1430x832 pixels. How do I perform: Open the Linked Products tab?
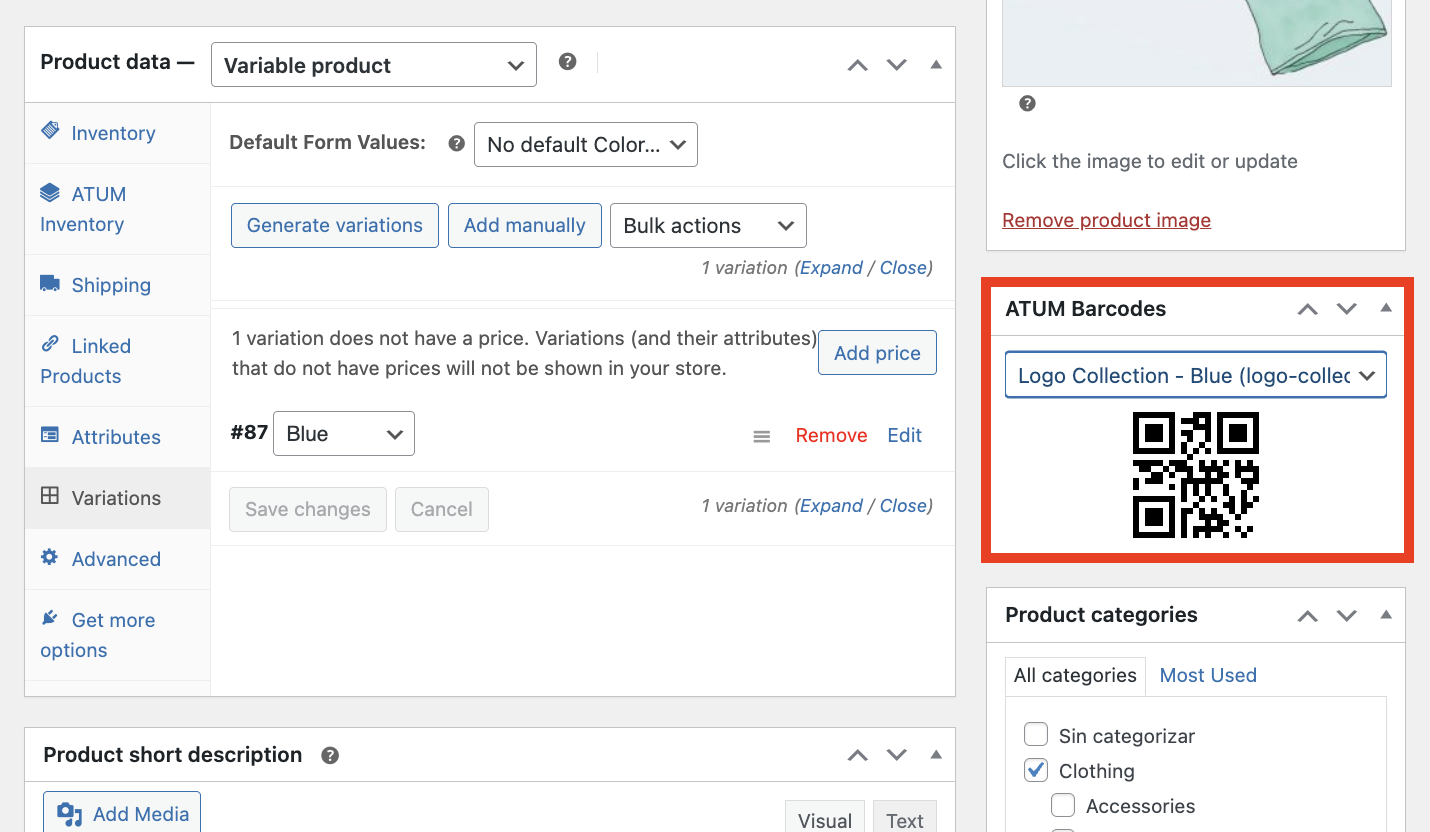118,361
